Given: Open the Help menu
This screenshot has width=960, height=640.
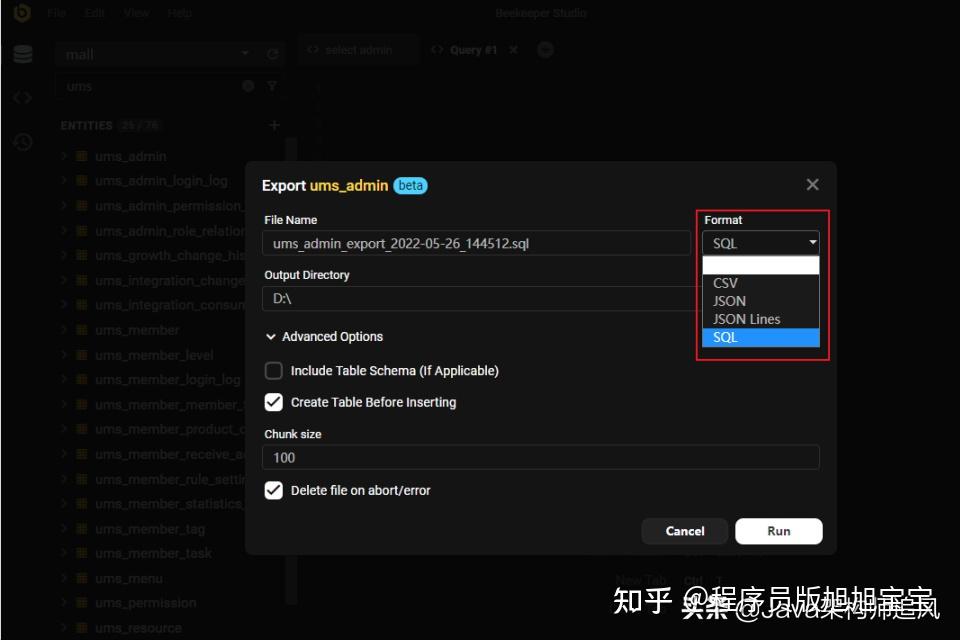Looking at the screenshot, I should pos(179,13).
